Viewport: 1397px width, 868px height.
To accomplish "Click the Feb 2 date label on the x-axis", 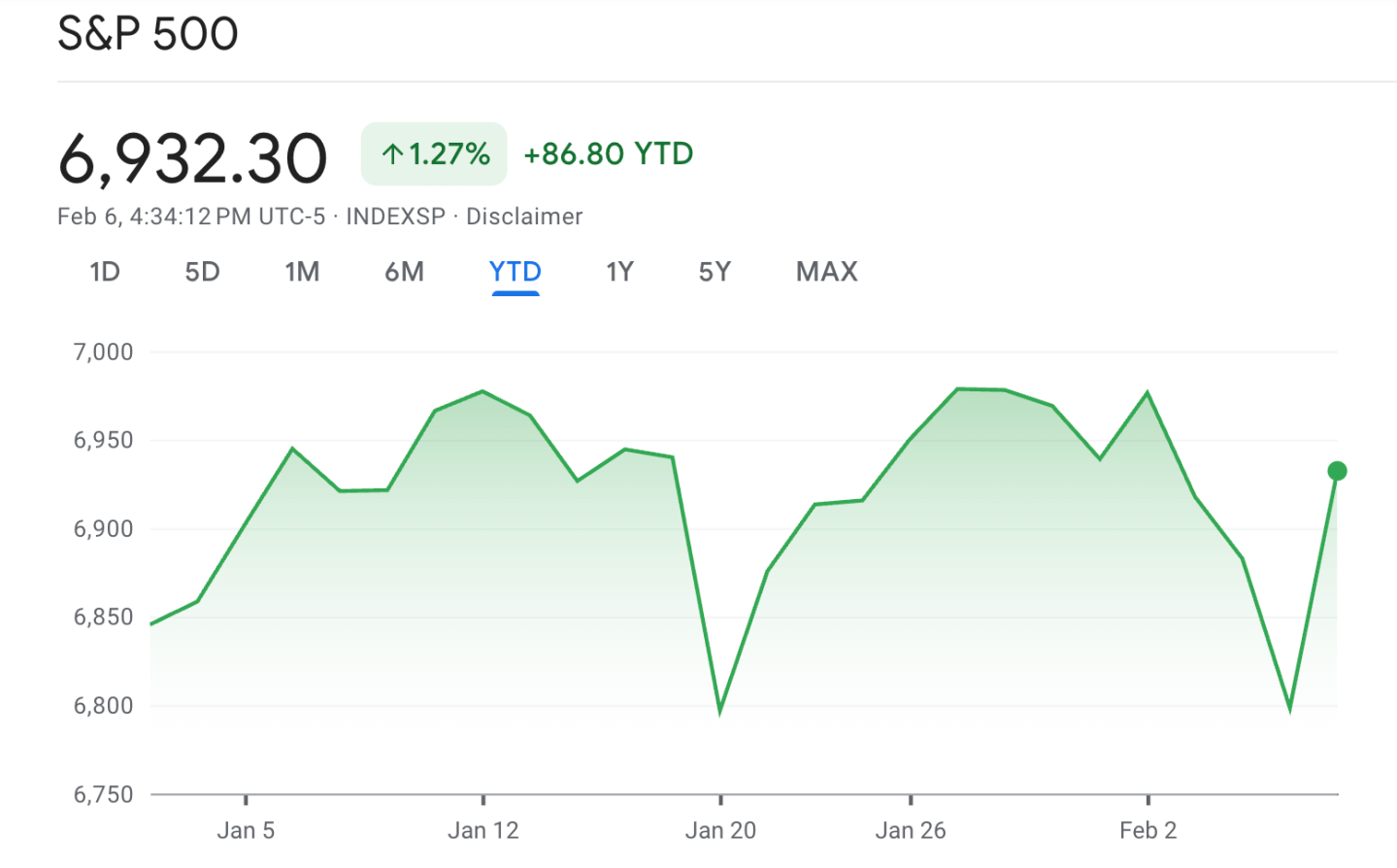I will (x=1148, y=831).
